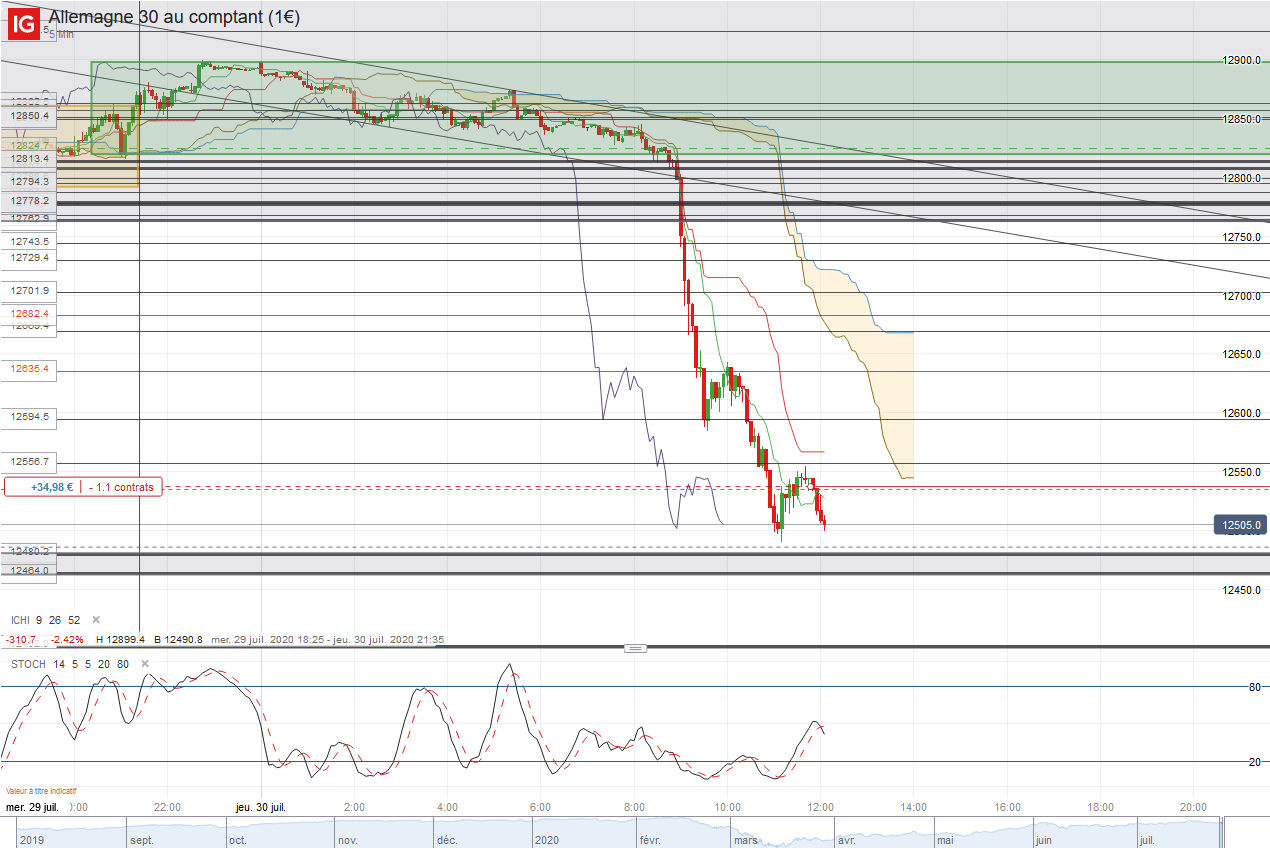
Task: Remove the STOCH indicator with its X
Action: (x=145, y=664)
